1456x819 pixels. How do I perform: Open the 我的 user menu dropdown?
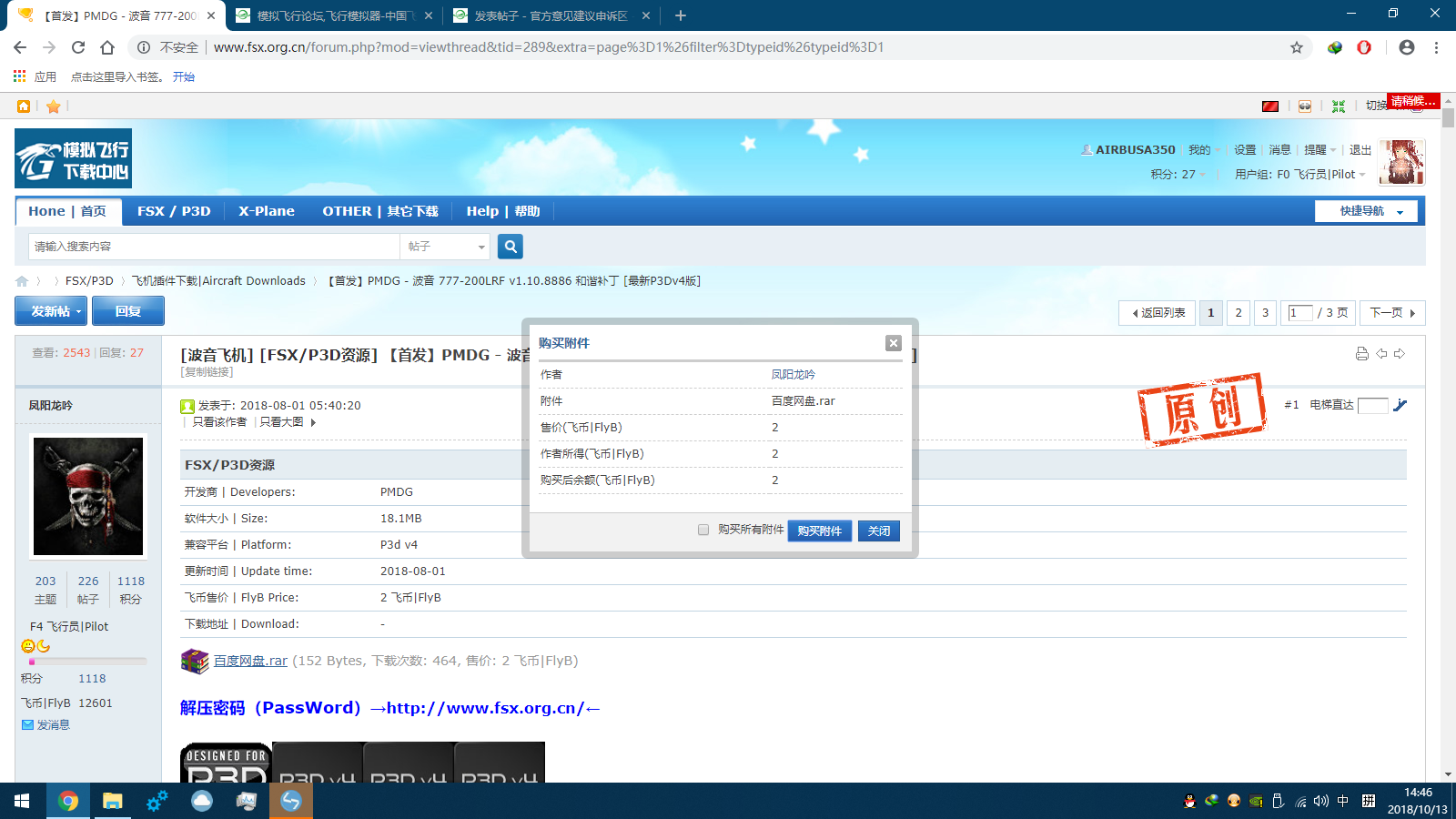[x=1205, y=150]
